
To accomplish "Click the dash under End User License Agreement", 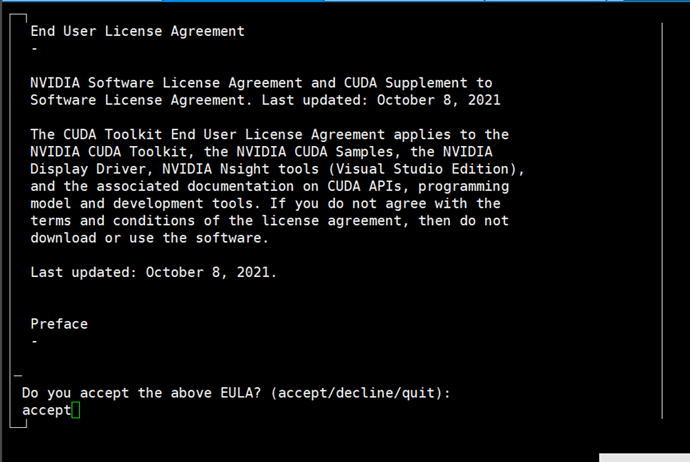I will click(35, 48).
